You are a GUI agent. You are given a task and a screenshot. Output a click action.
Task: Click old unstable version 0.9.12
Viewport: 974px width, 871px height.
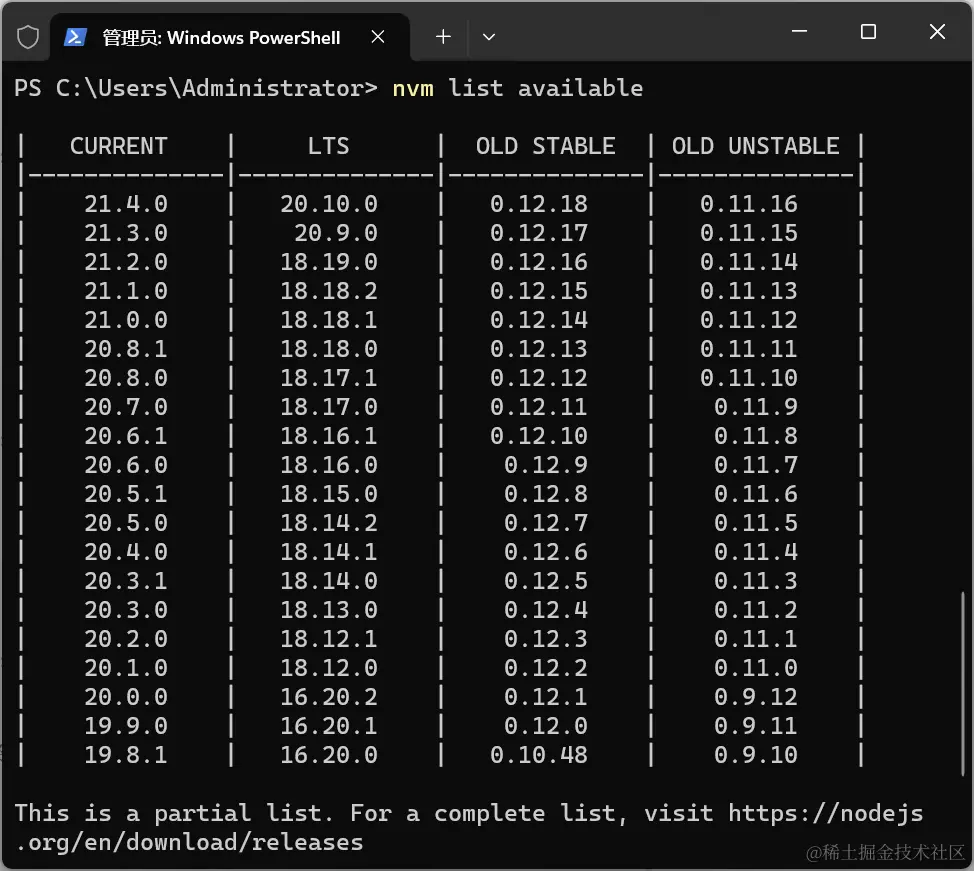pos(755,696)
